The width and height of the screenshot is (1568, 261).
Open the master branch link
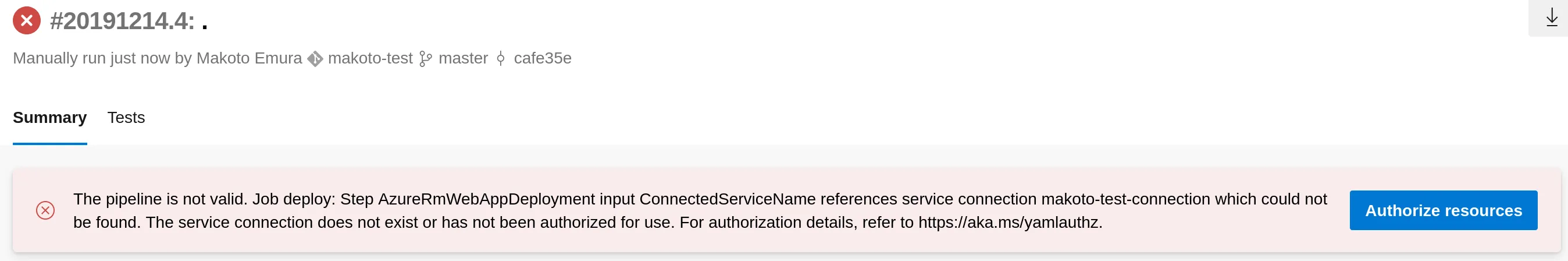tap(463, 58)
